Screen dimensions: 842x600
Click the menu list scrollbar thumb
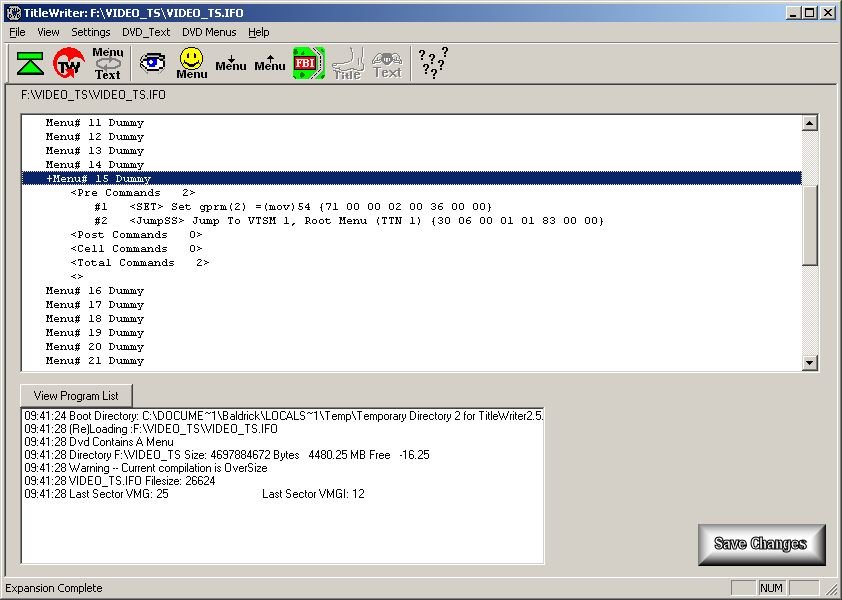(810, 225)
